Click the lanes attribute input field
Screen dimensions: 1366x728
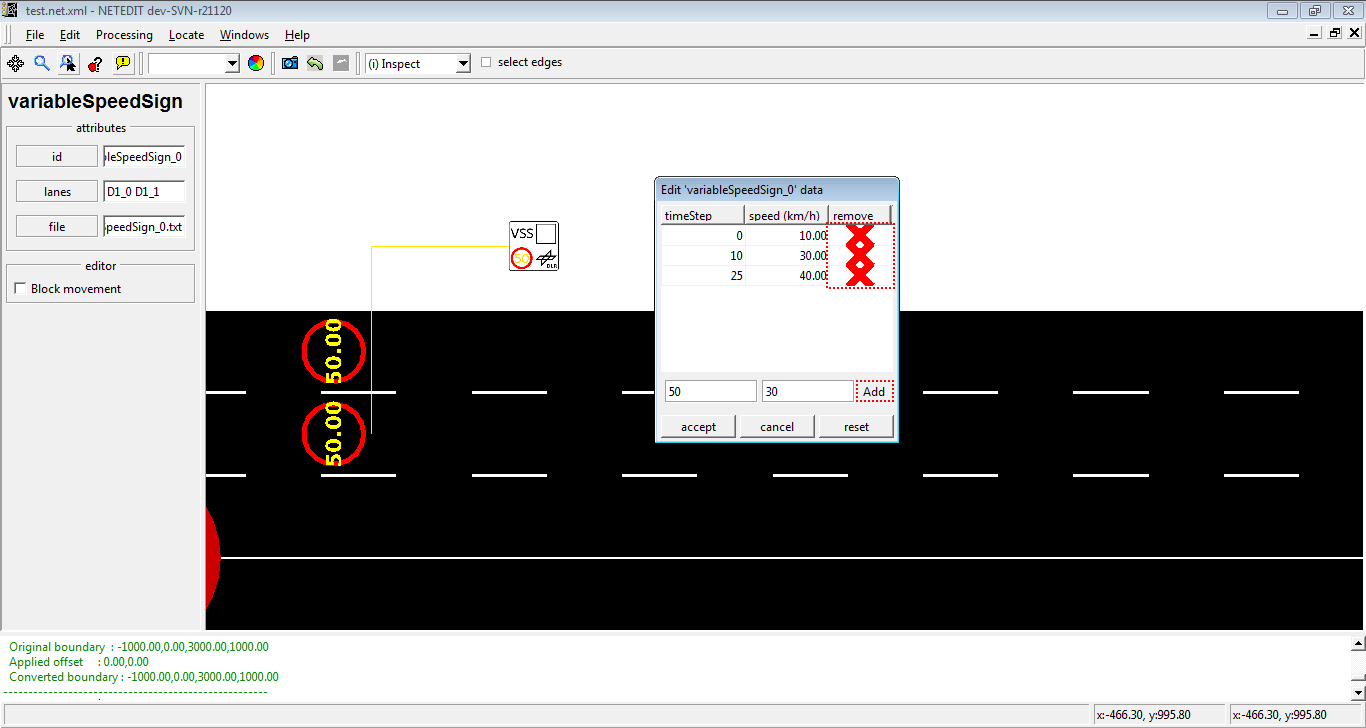click(144, 192)
